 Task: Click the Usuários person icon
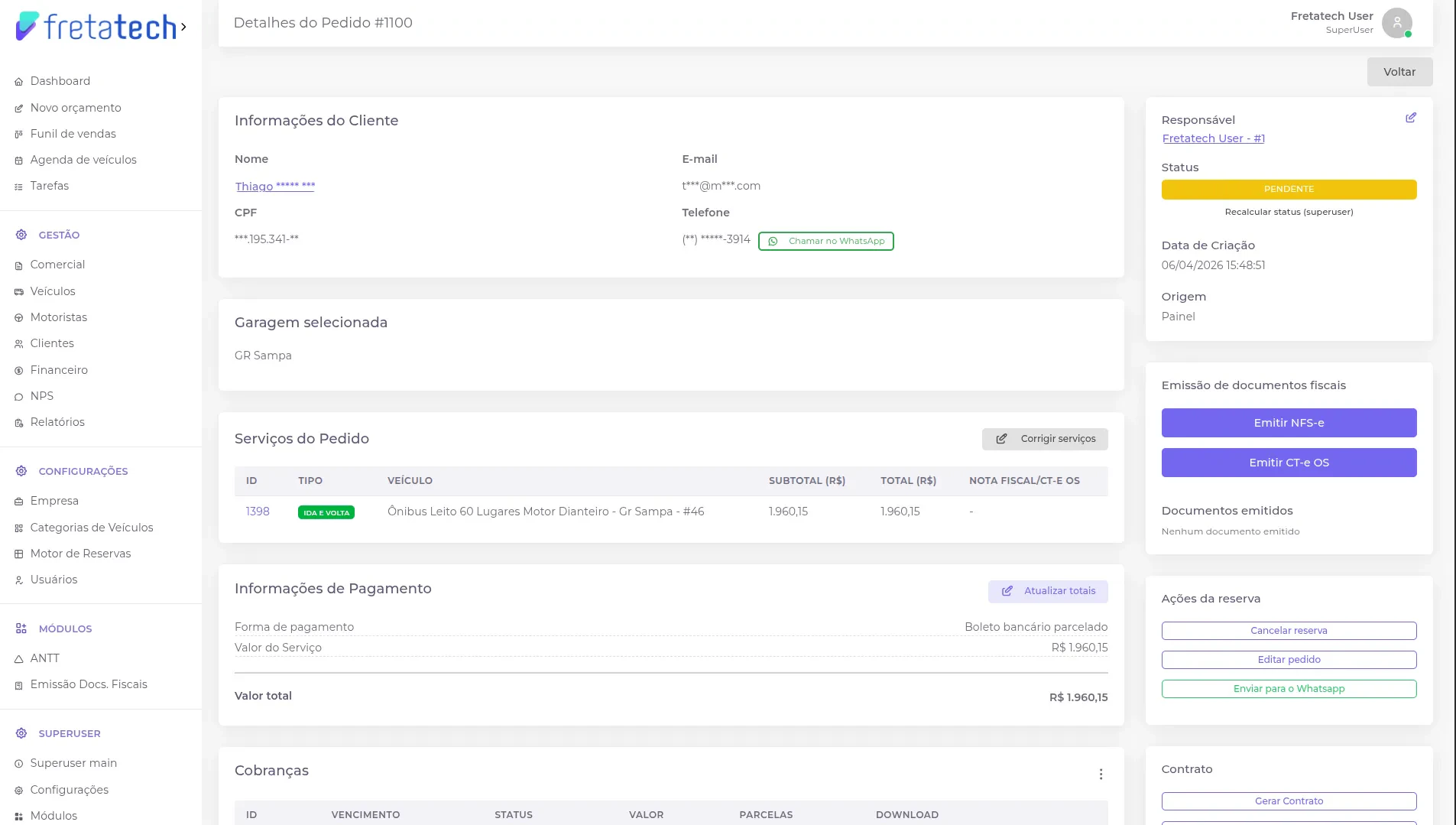pos(19,580)
